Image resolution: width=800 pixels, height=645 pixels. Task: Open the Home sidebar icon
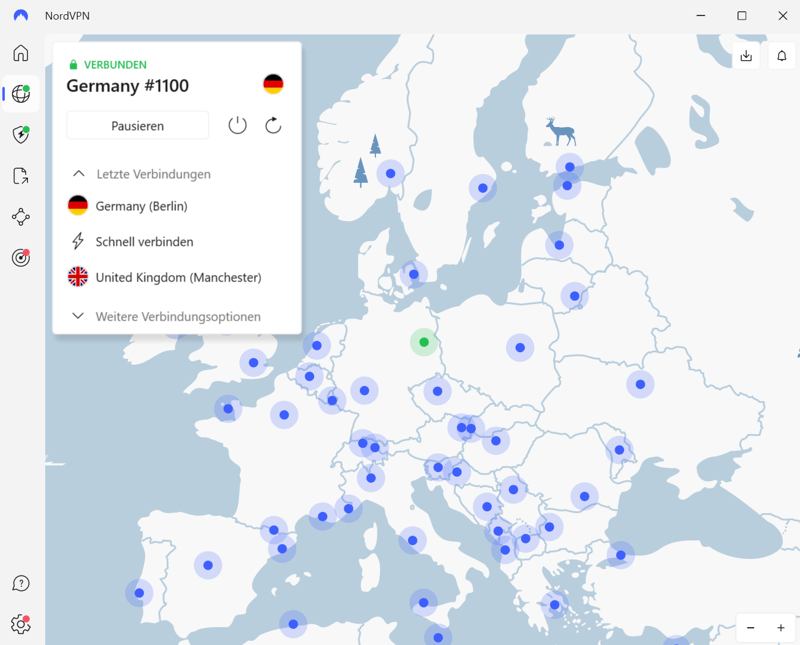(x=20, y=53)
